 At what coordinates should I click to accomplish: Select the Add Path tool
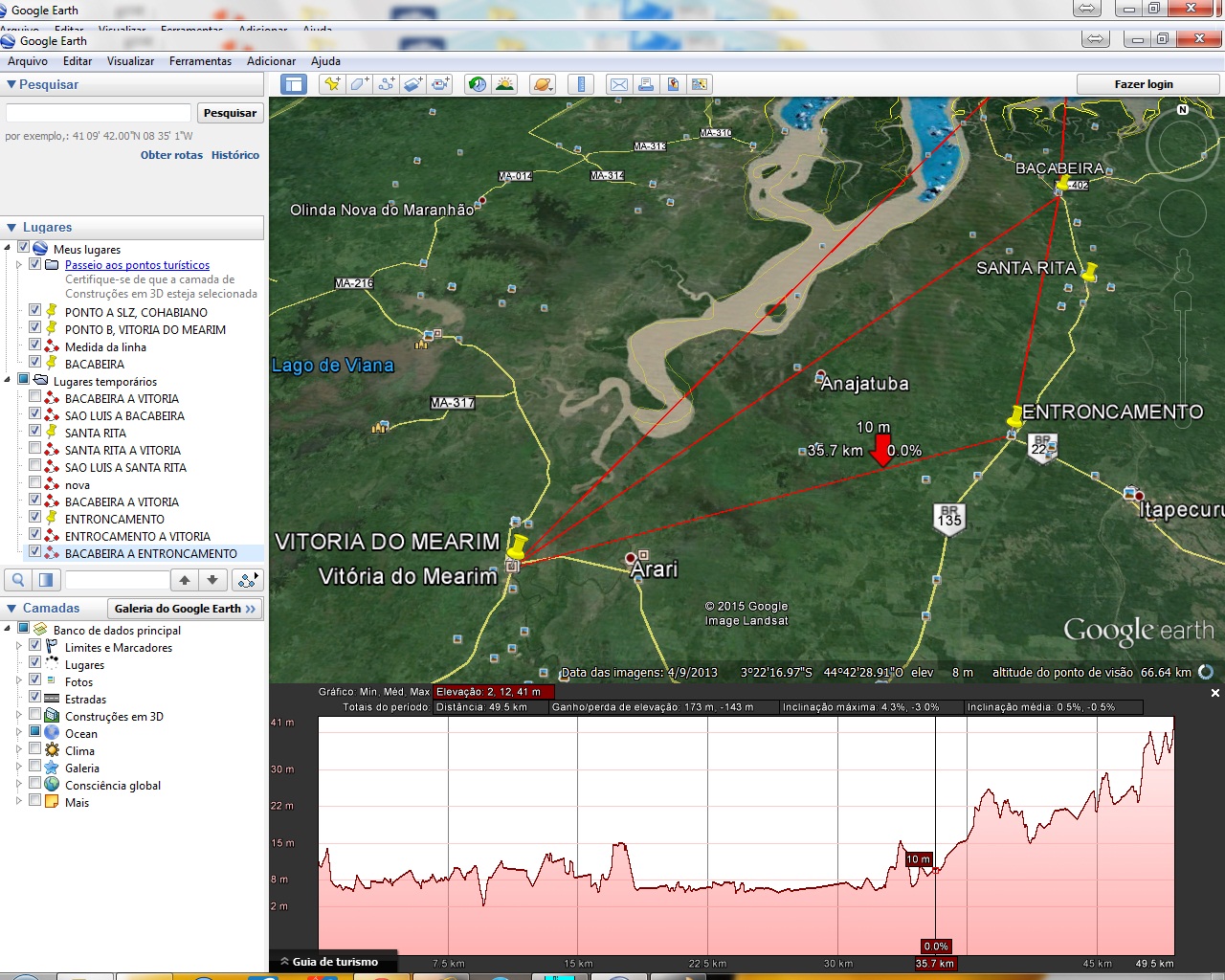(x=386, y=84)
